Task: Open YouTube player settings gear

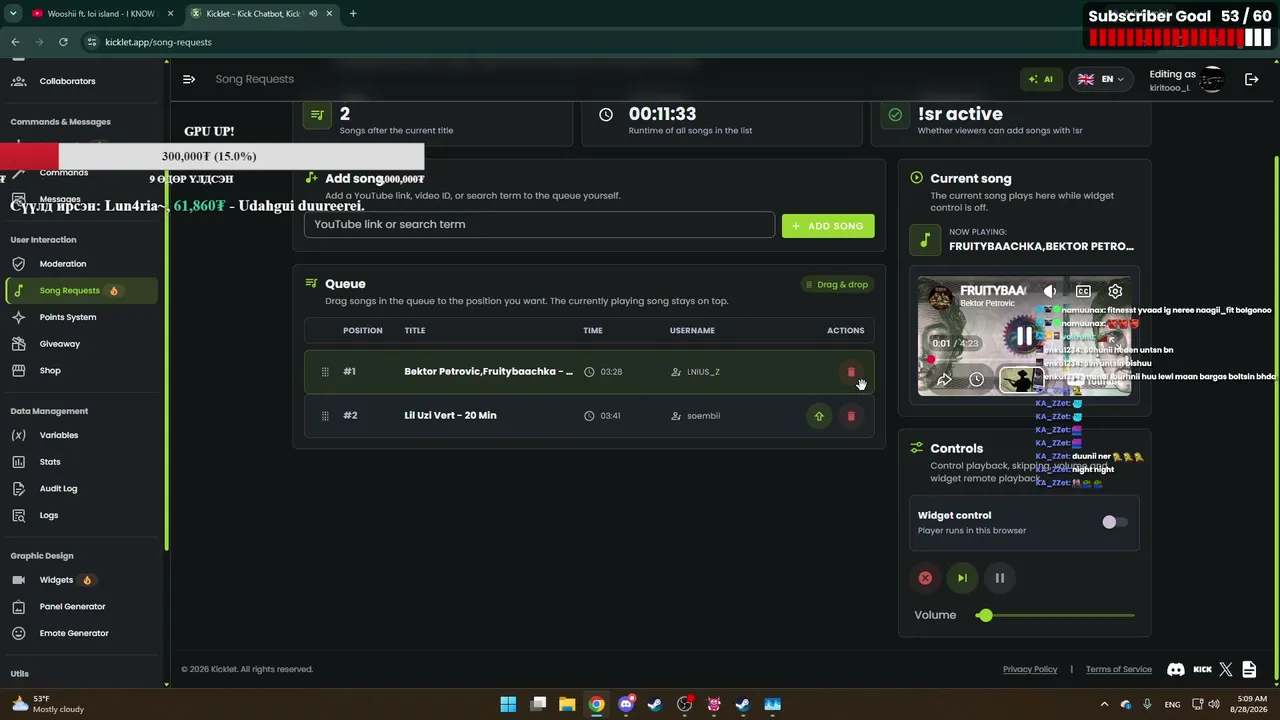Action: (x=1115, y=291)
